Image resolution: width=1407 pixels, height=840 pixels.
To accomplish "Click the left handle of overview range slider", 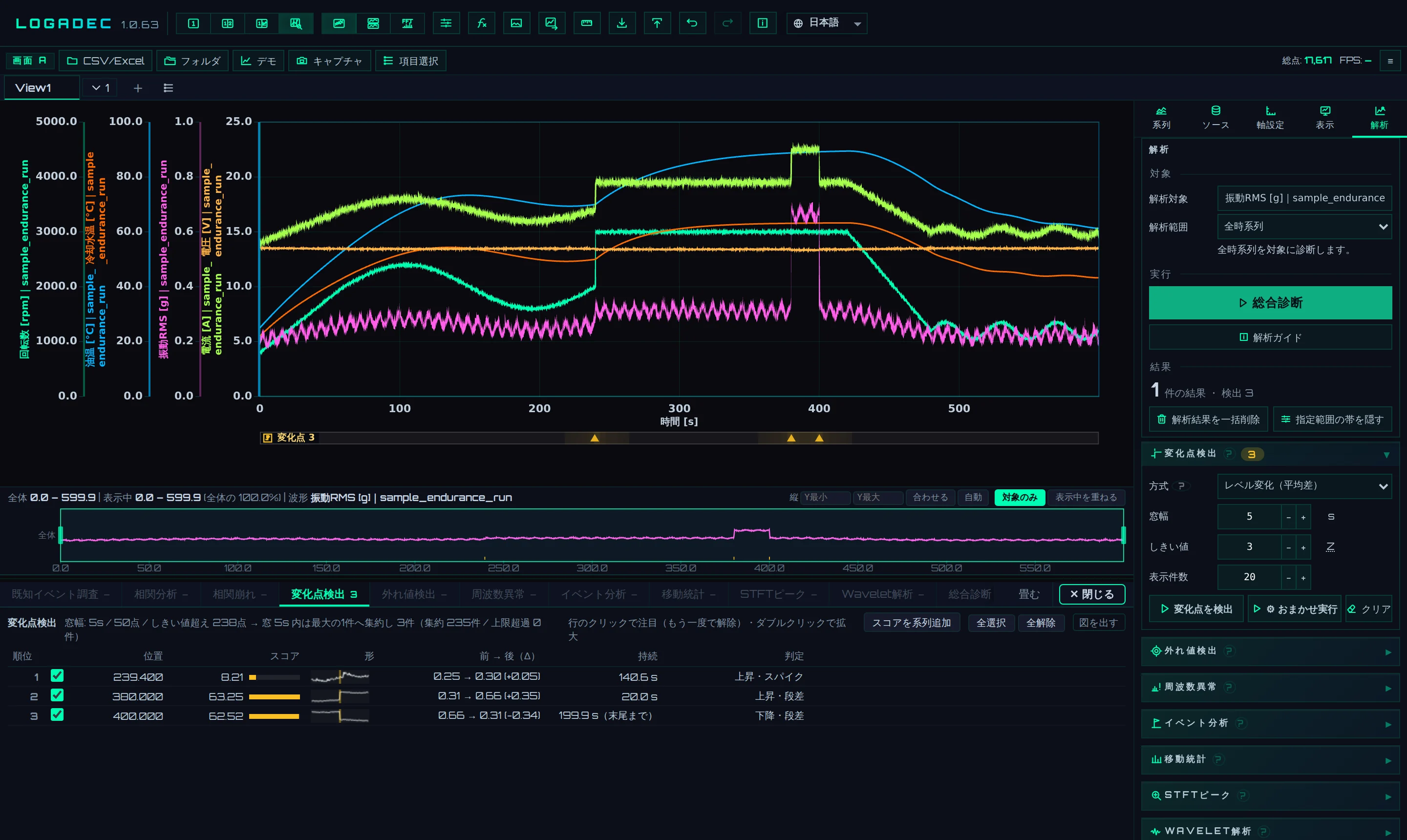I will coord(61,535).
